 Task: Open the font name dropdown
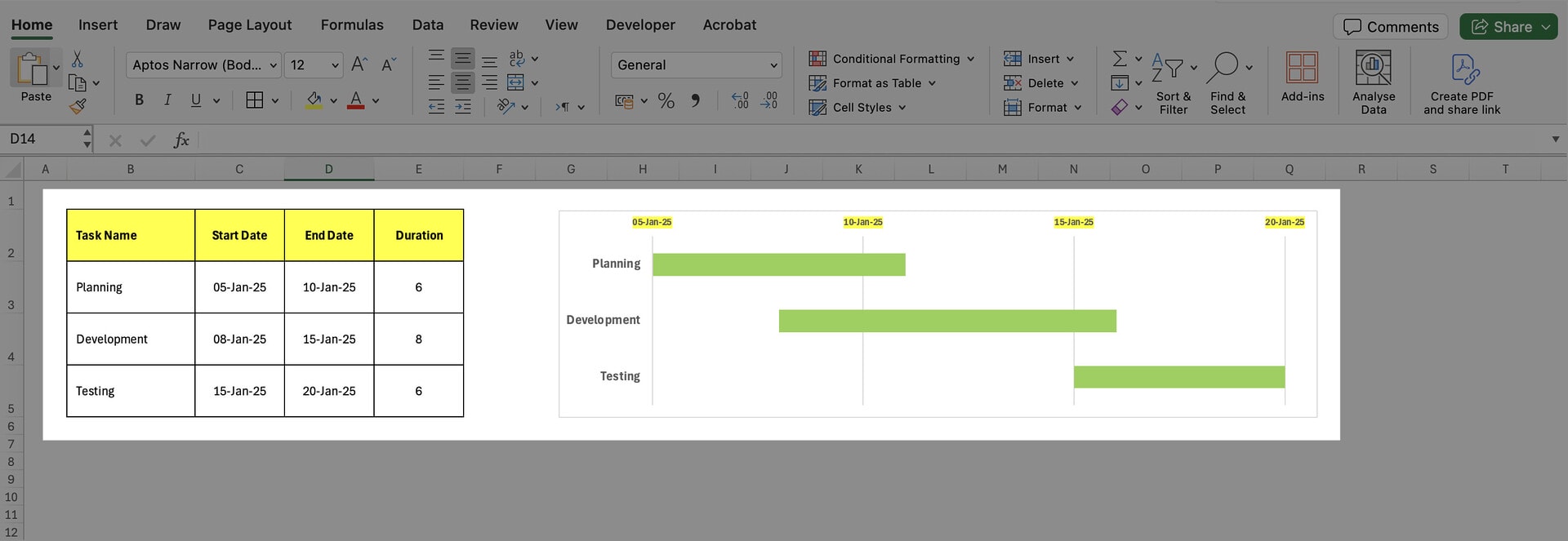274,65
